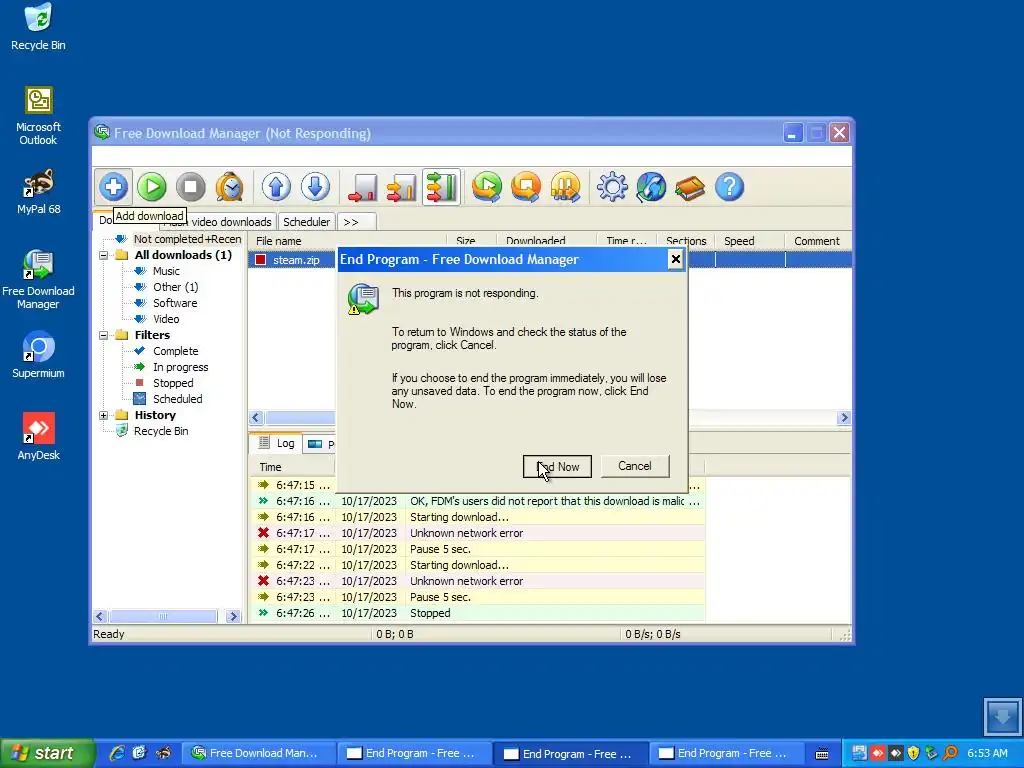Show more tabs with the >> button
This screenshot has height=768, width=1024.
click(357, 222)
